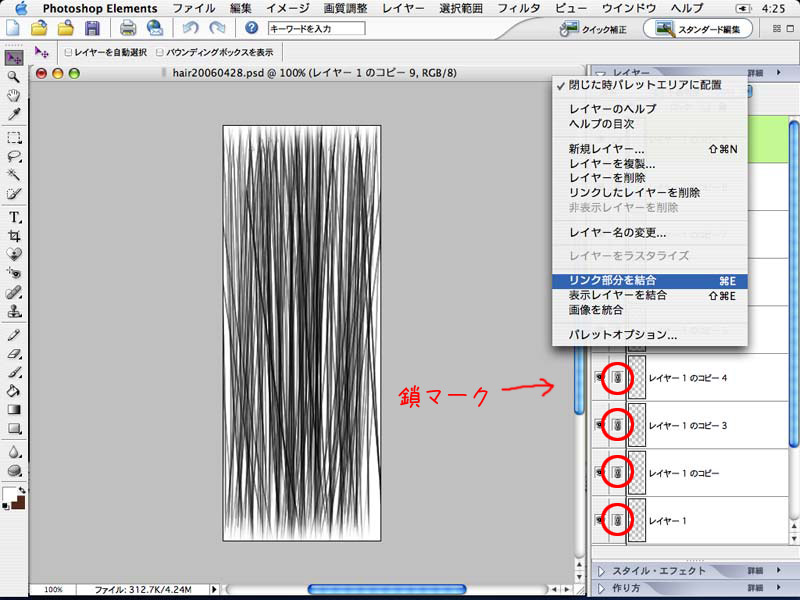The width and height of the screenshot is (800, 600).
Task: Open the フィルタ menu in menu bar
Action: (x=510, y=8)
